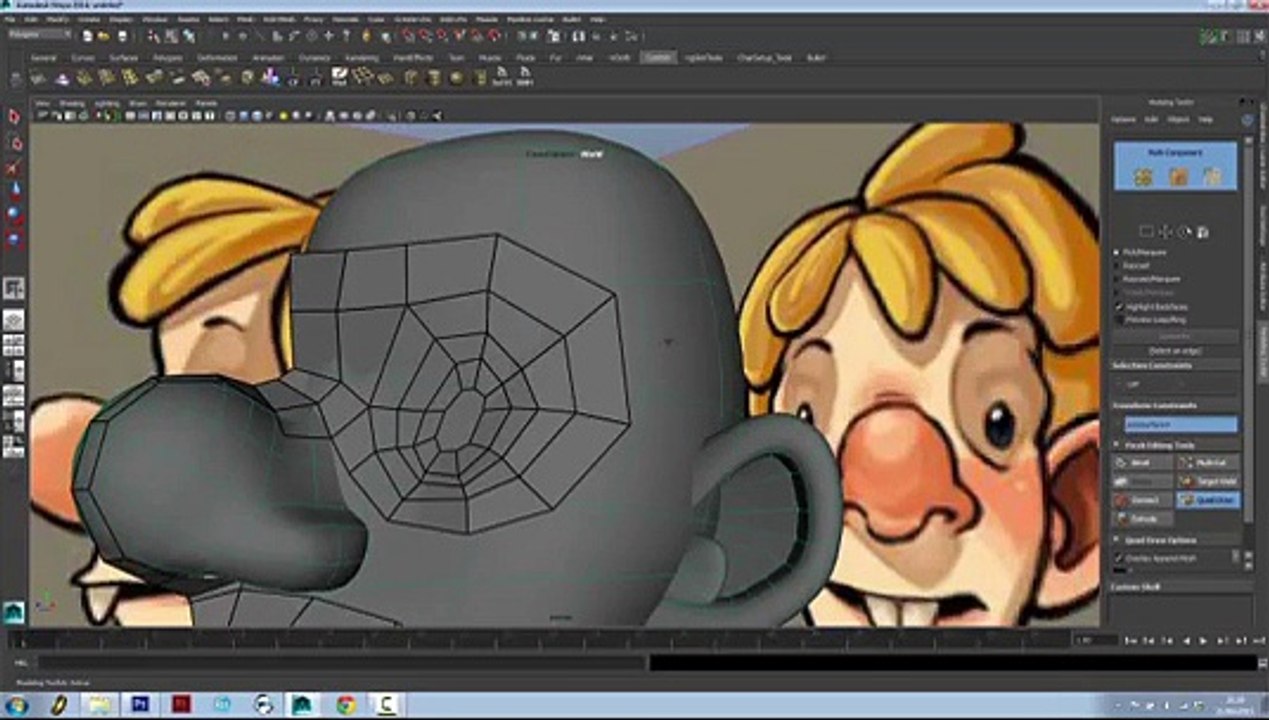Click the Modeling Toolkit help circle icon
This screenshot has height=720, width=1269.
(x=1247, y=119)
